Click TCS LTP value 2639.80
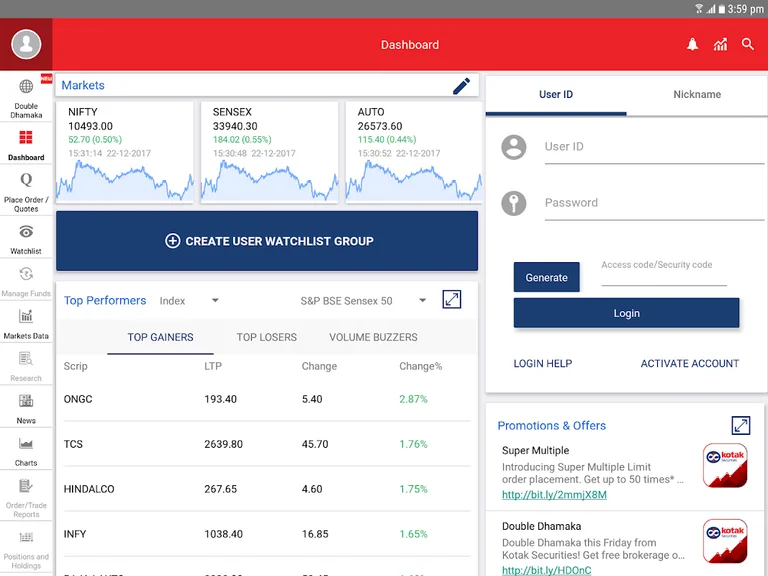768x576 pixels. [x=223, y=444]
